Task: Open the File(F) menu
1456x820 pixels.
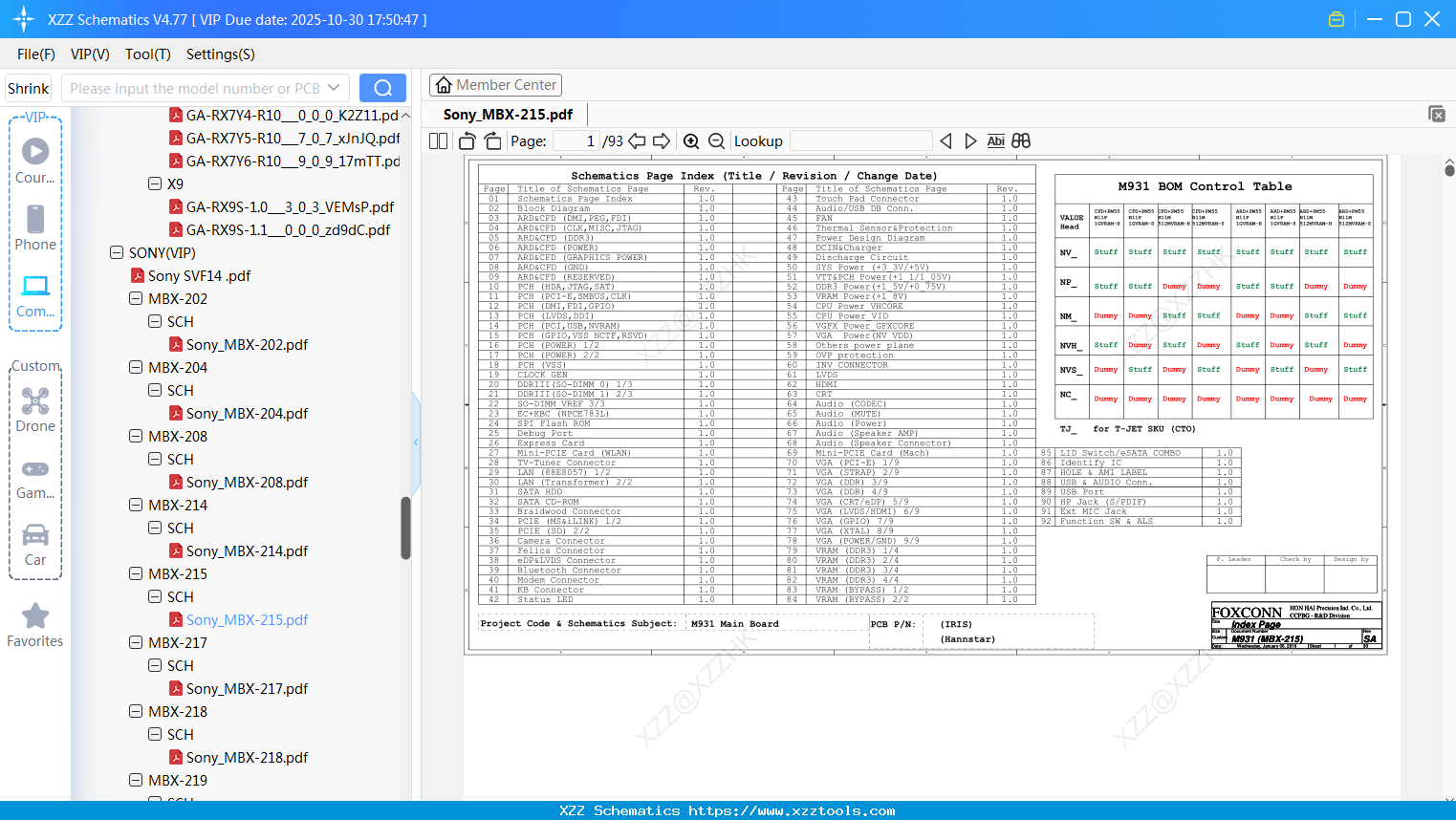Action: click(x=36, y=54)
